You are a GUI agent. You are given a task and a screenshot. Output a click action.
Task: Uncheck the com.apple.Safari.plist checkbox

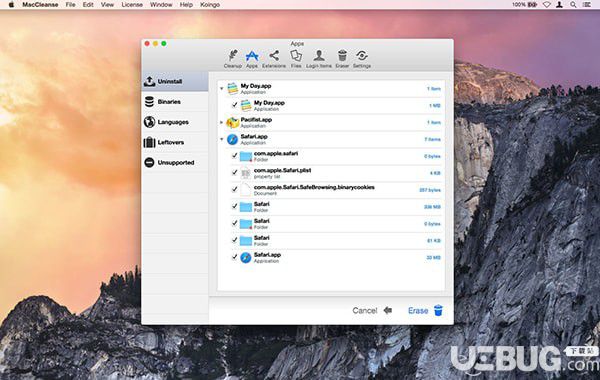click(234, 173)
